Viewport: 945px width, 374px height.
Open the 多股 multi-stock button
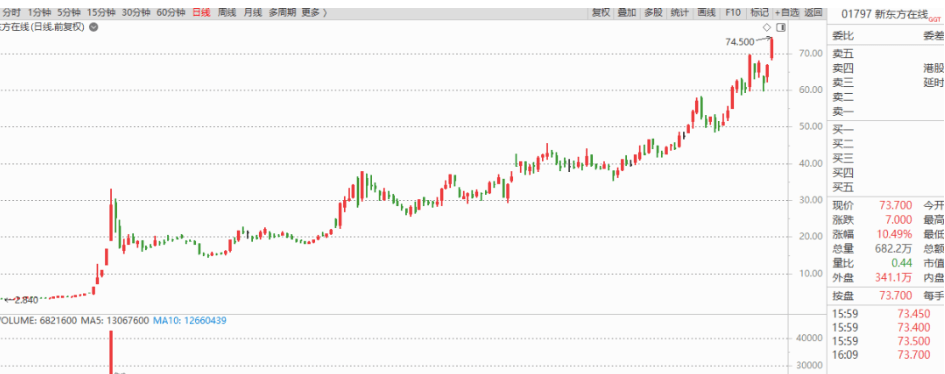653,12
